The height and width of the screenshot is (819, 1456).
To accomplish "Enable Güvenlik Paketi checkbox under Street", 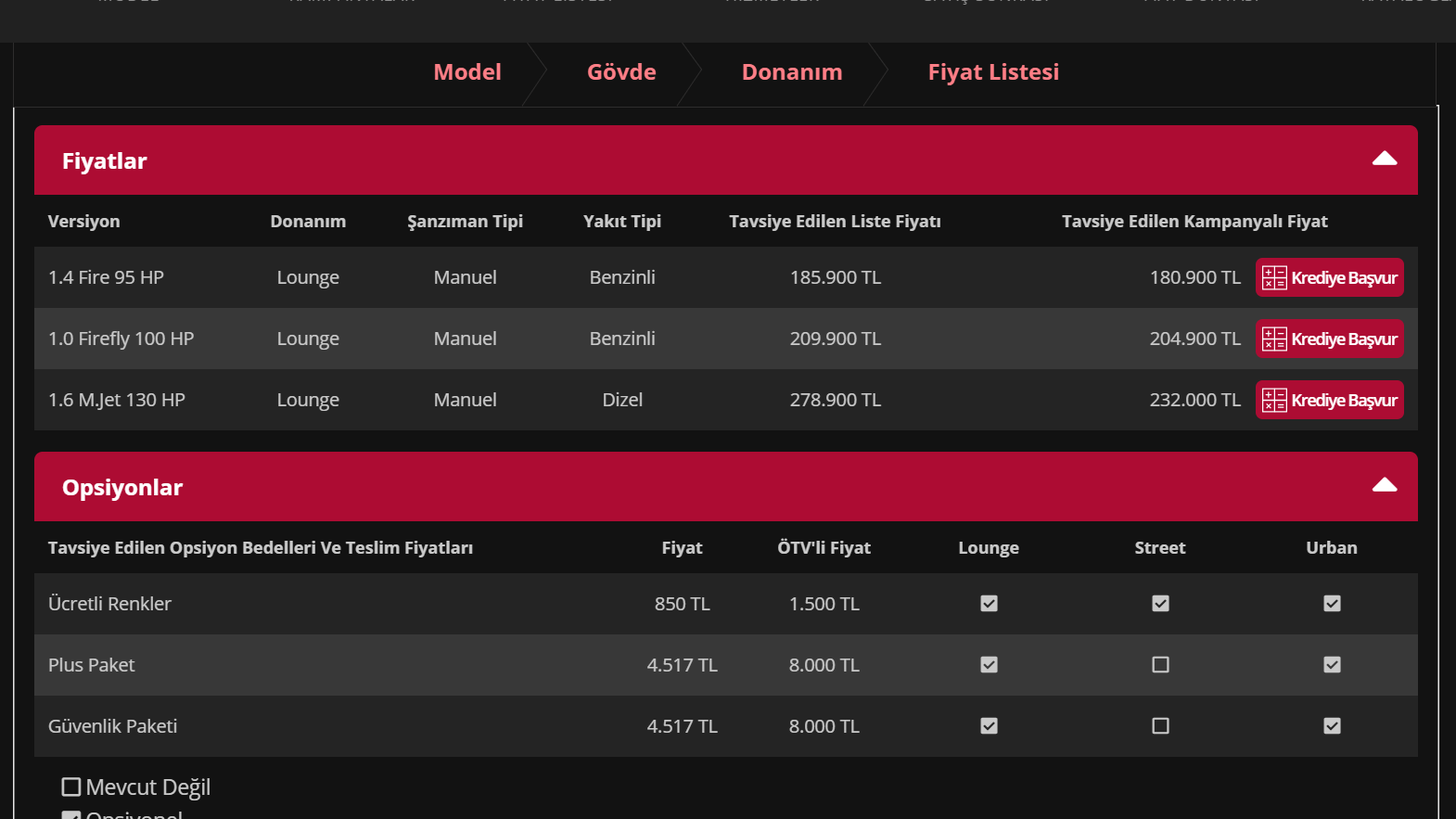I will point(1160,726).
